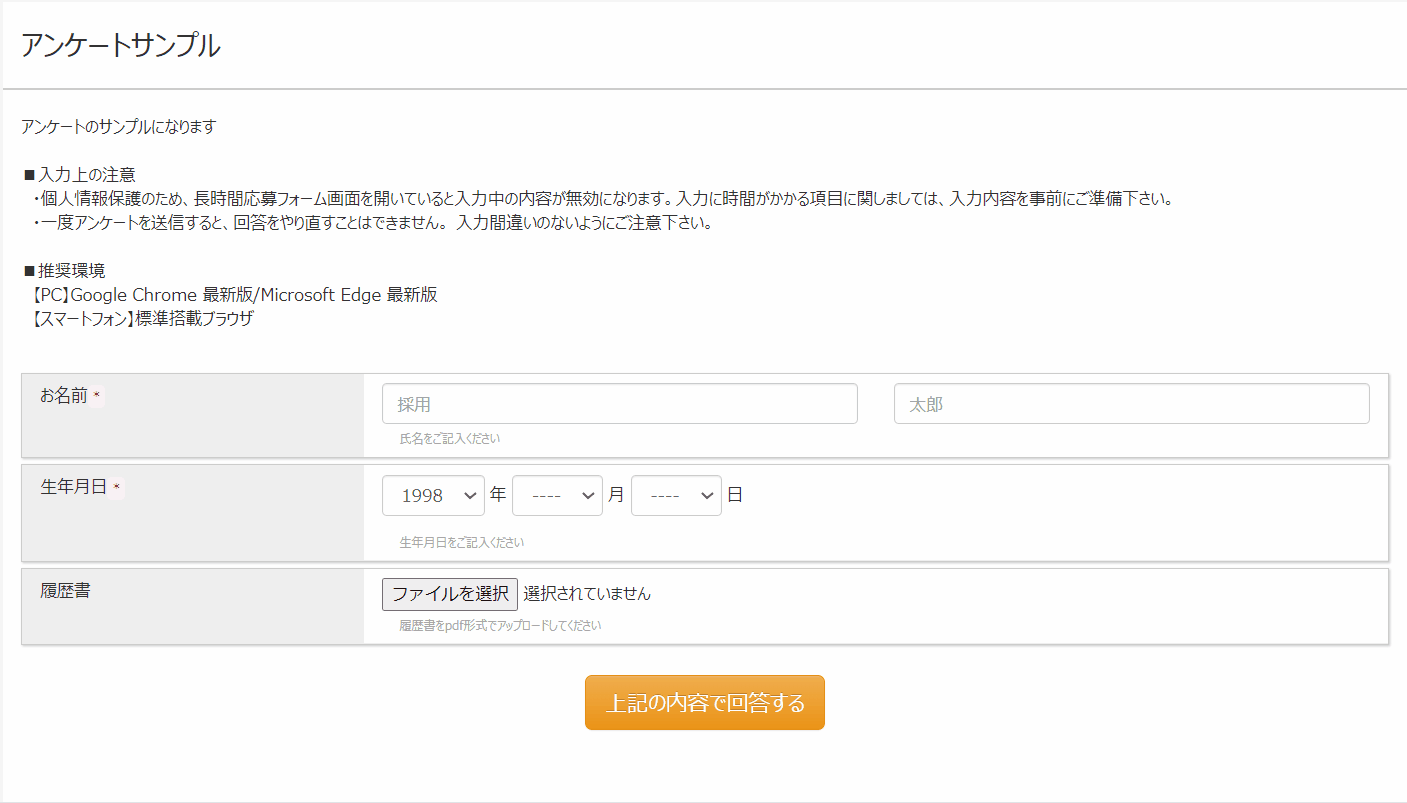Image resolution: width=1407 pixels, height=803 pixels.
Task: Click the ■推奨環境 section heading
Action: [63, 271]
